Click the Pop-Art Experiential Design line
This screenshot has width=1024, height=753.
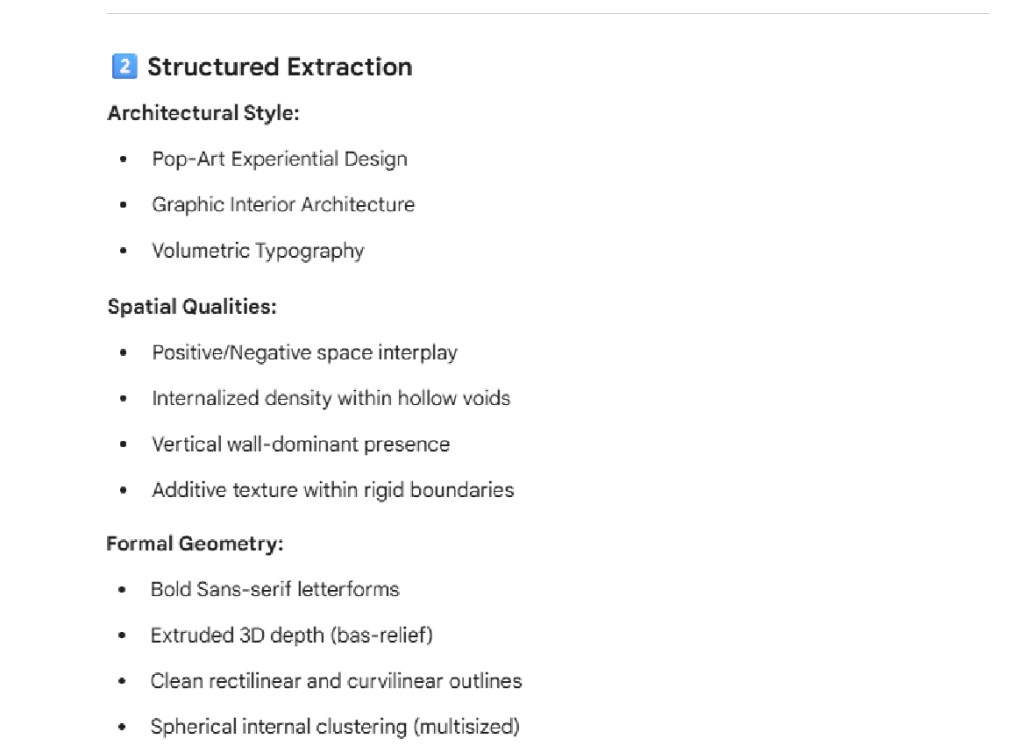(279, 159)
